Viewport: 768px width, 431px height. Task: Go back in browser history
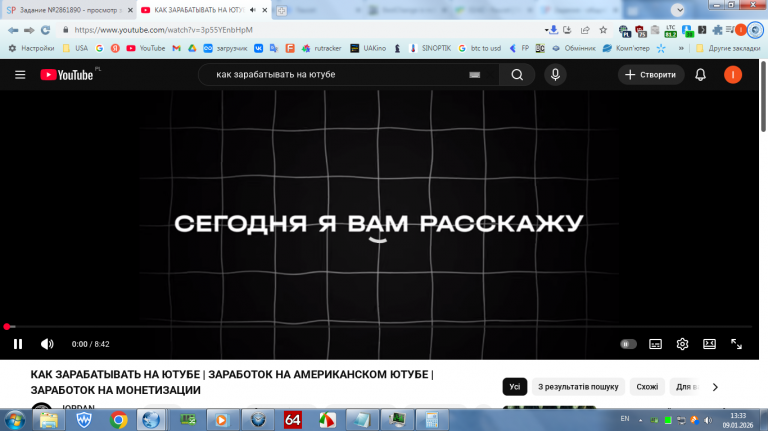13,30
